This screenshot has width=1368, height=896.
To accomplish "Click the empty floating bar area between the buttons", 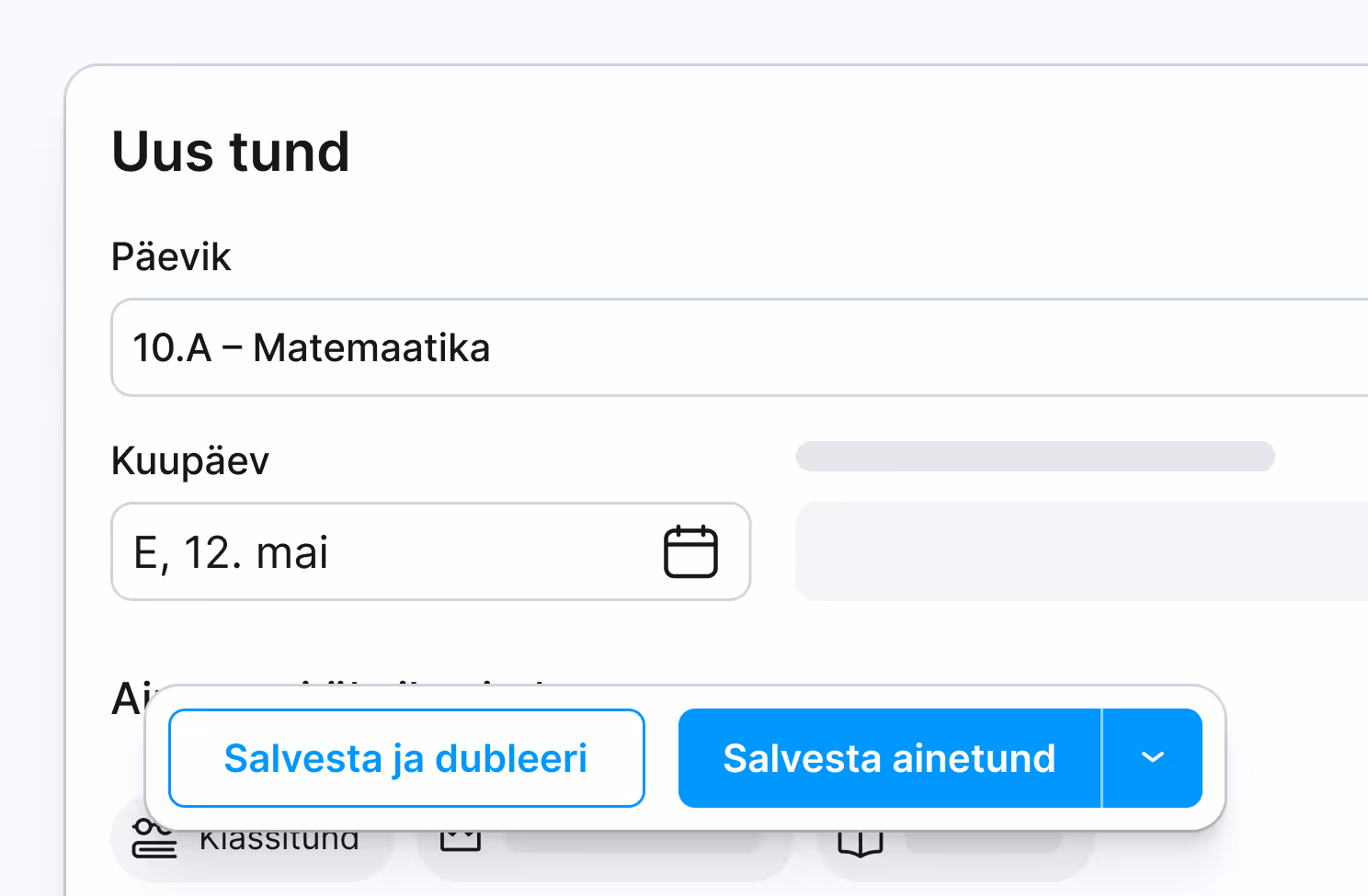I will tap(662, 758).
